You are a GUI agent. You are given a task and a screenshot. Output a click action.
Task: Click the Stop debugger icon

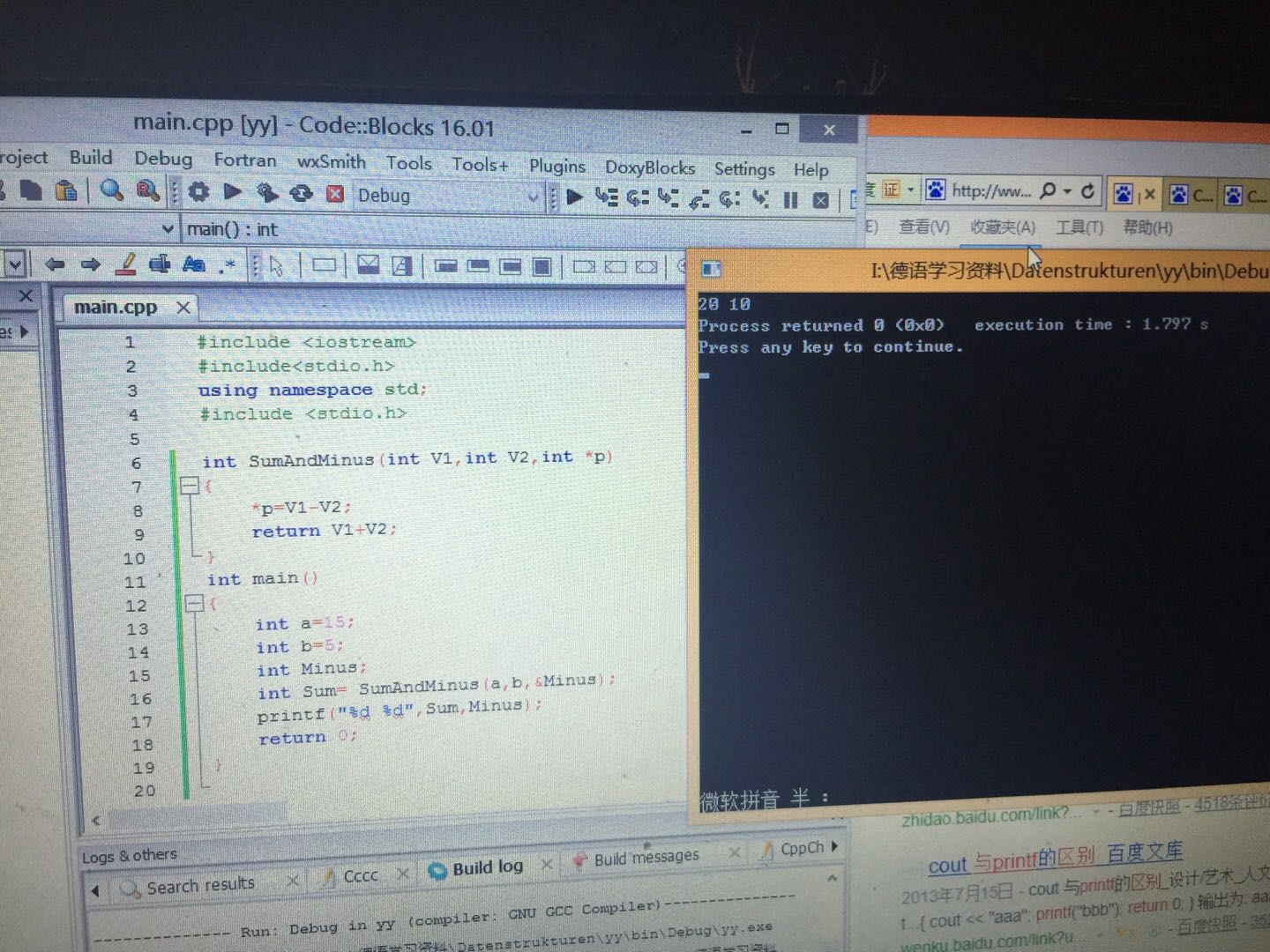pyautogui.click(x=820, y=201)
